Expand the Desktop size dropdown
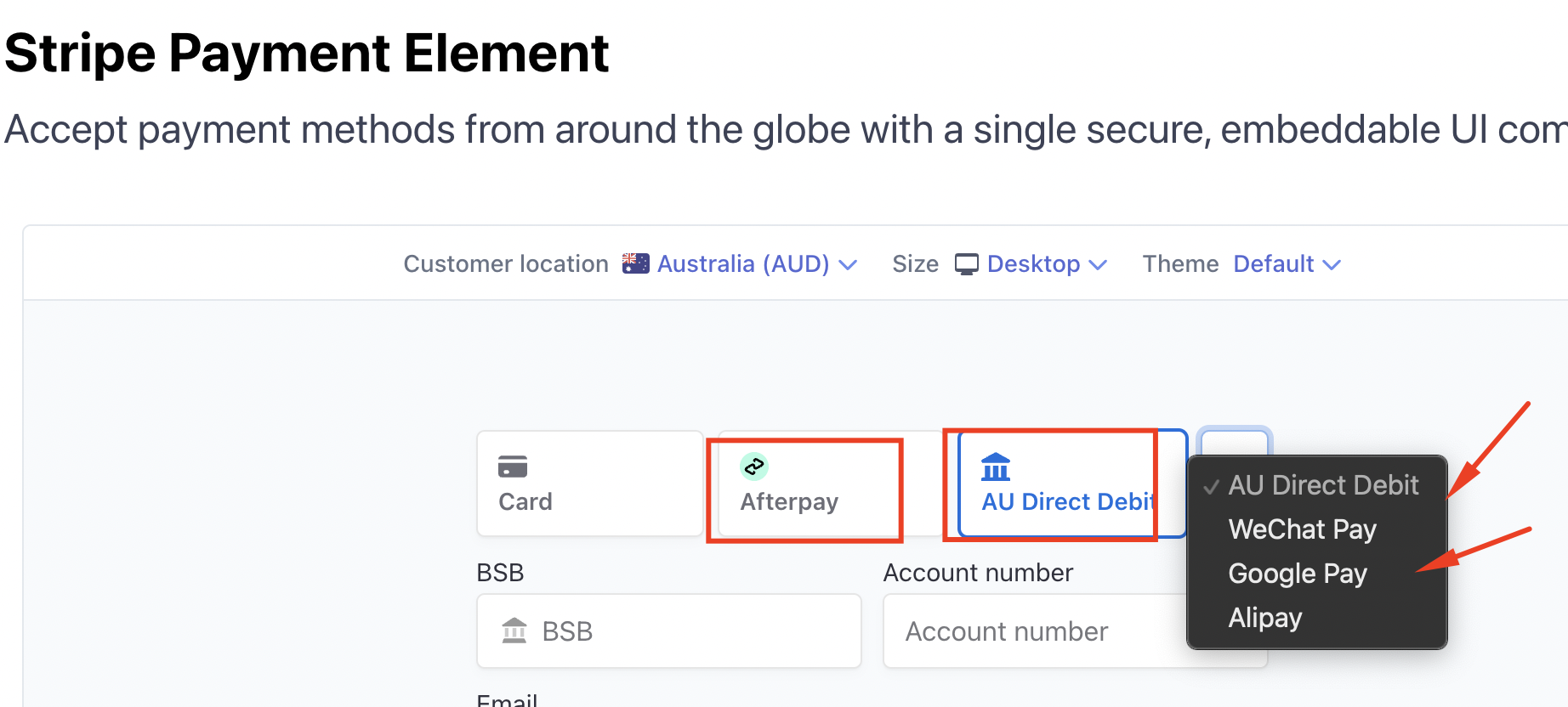 tap(1047, 264)
